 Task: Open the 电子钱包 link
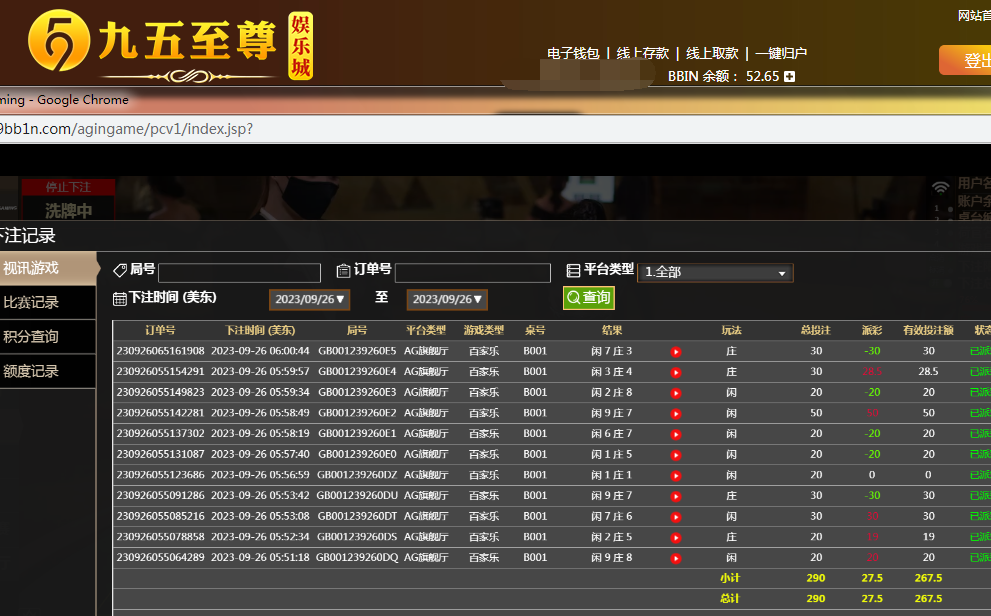click(x=573, y=53)
